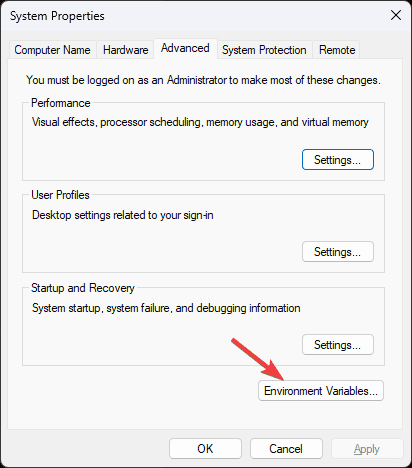Click the Environment Variables button
Screen dimensions: 412x468
321,391
